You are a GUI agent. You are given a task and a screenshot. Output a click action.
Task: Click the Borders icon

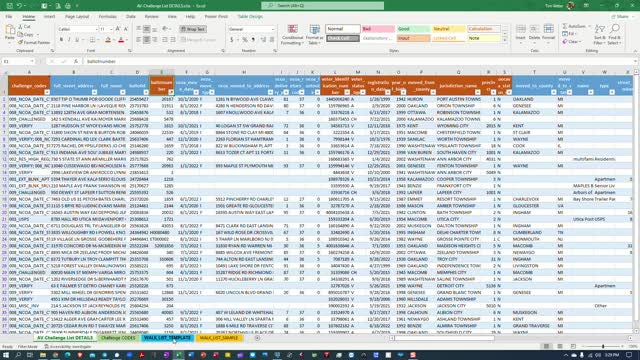[x=92, y=40]
